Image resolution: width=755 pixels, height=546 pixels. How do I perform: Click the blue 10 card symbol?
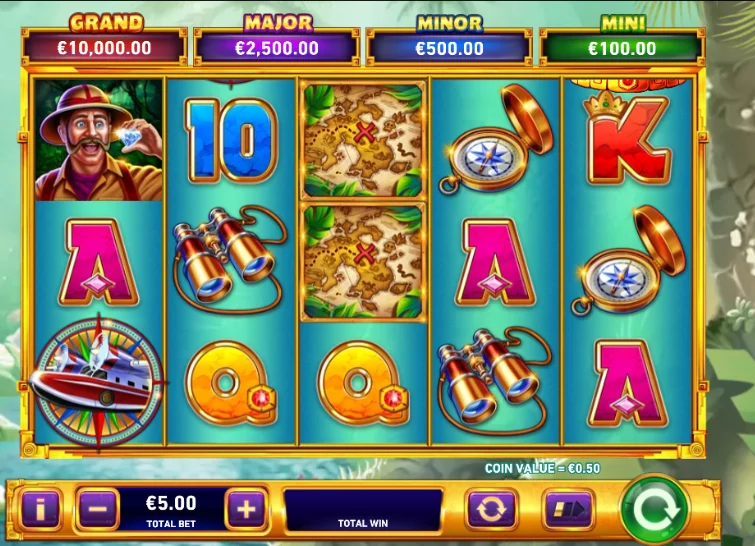232,141
